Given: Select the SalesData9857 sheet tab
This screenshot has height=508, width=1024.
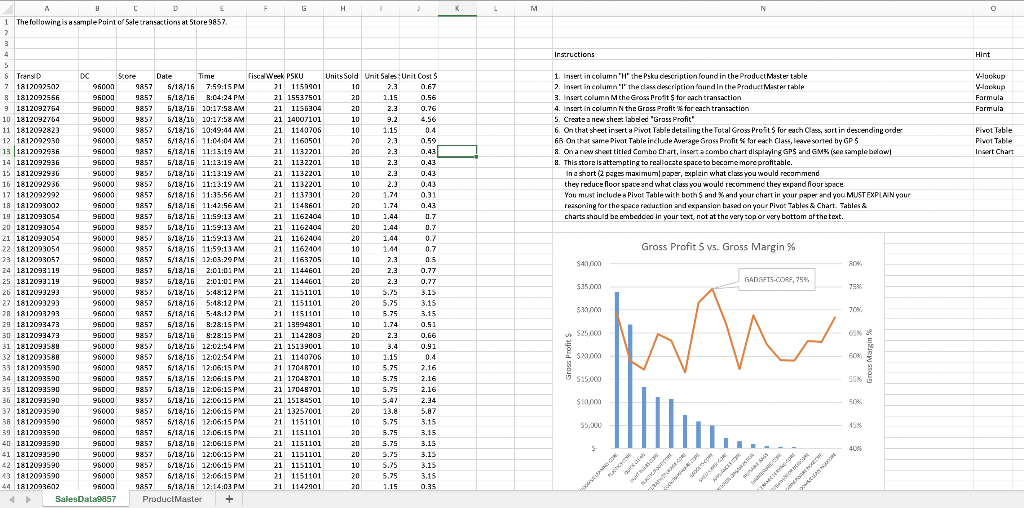Looking at the screenshot, I should (86, 499).
